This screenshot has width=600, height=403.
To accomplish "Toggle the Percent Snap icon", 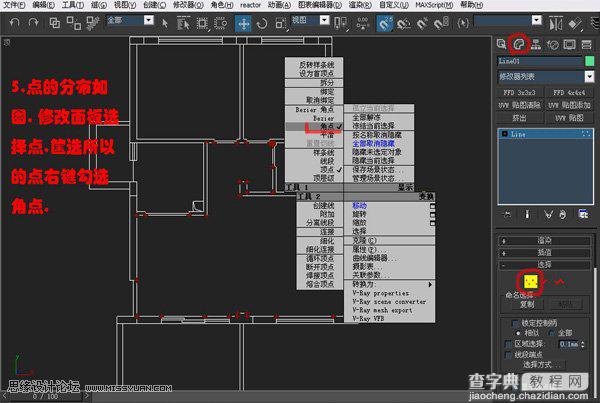I will coord(422,24).
